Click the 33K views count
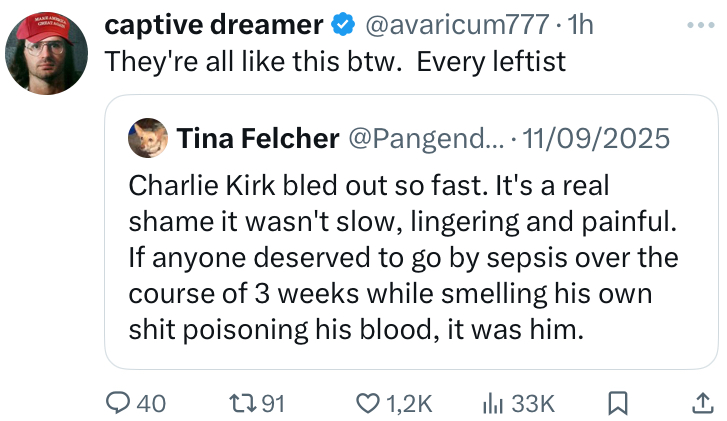Screen dimensions: 727x421 tap(532, 403)
